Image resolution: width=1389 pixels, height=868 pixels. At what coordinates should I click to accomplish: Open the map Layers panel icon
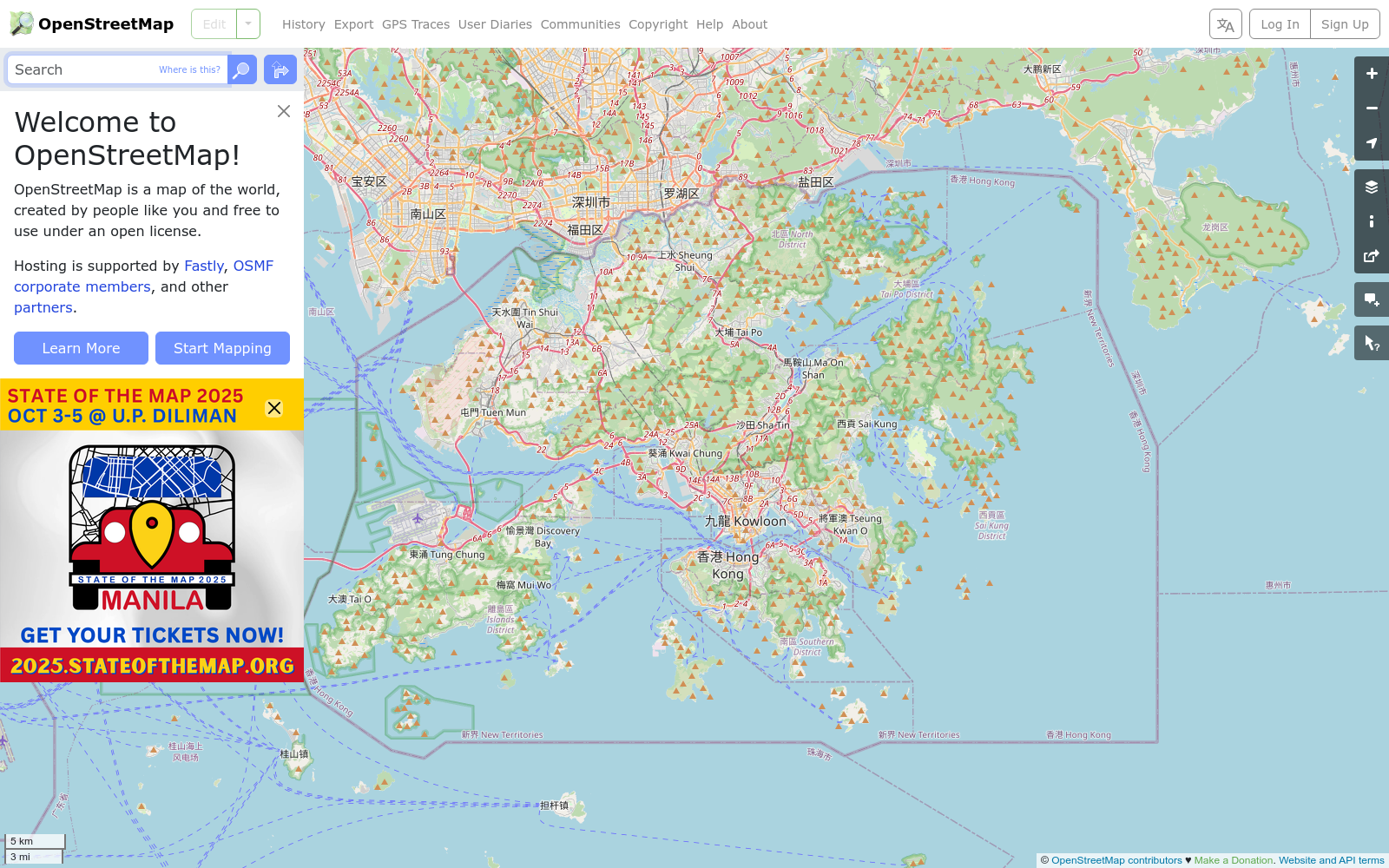coord(1372,187)
